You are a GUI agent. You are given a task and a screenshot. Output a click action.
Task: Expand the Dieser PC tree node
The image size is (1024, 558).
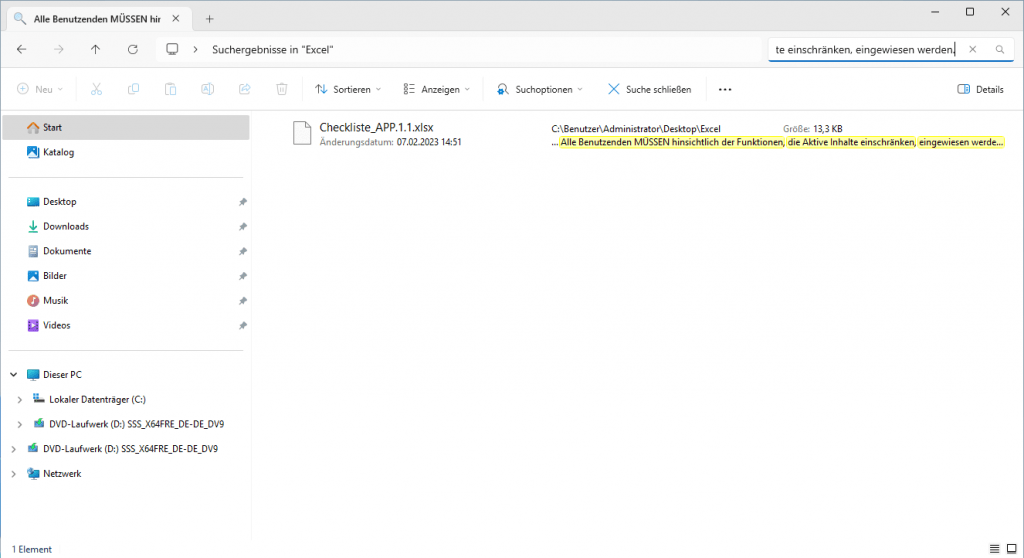[x=14, y=375]
